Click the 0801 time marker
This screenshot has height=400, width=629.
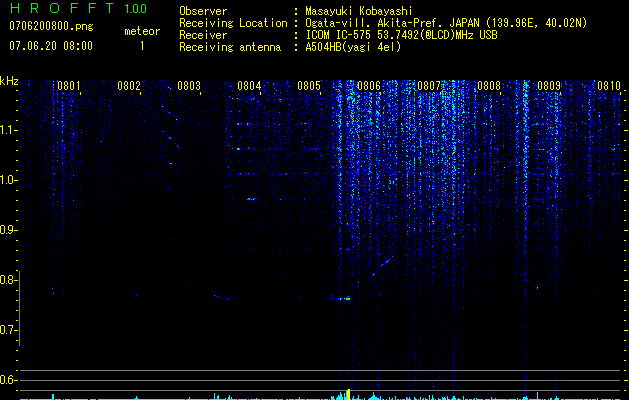(x=69, y=86)
